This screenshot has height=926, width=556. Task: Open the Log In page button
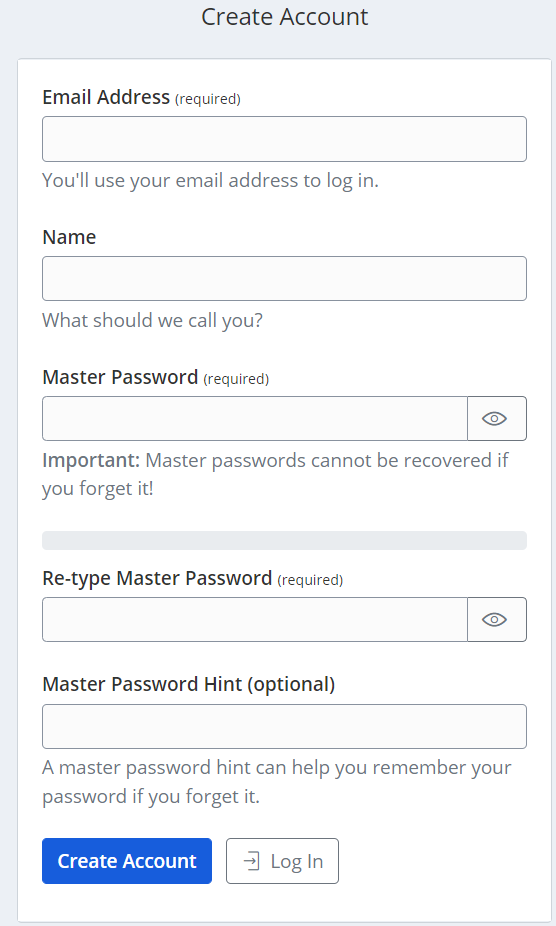point(282,861)
